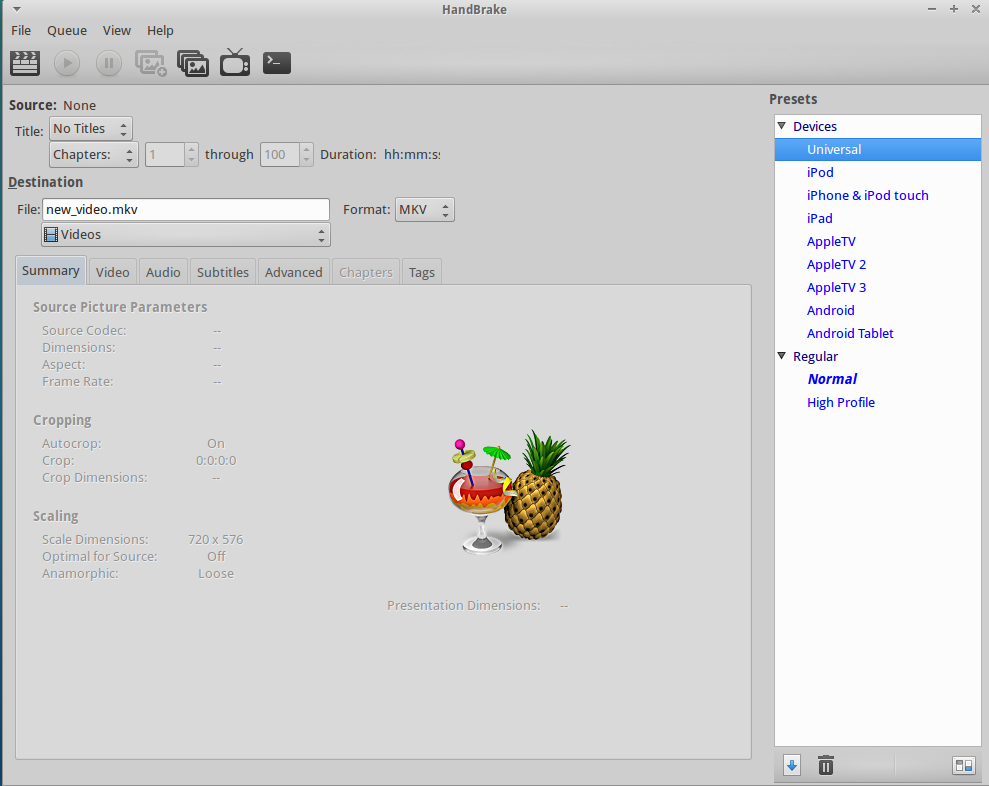The height and width of the screenshot is (786, 989).
Task: Collapse the Regular preset group
Action: tap(781, 356)
